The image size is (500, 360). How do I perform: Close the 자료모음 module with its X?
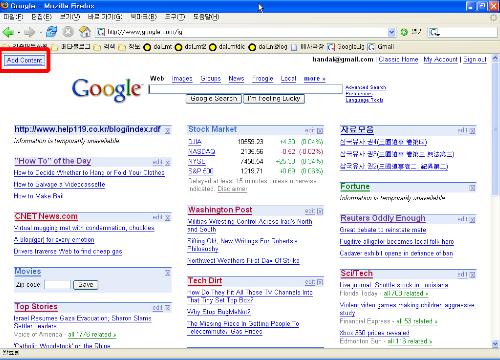(472, 131)
